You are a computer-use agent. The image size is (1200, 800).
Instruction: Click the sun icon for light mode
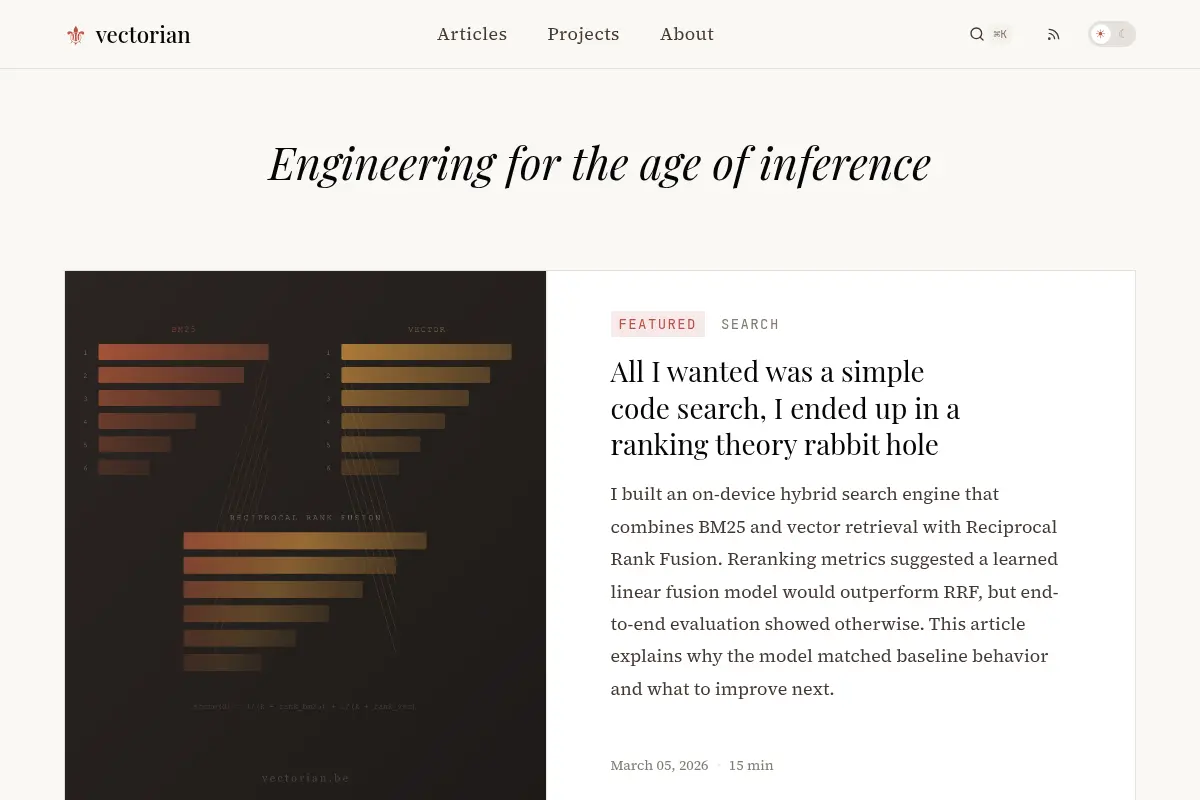coord(1101,34)
